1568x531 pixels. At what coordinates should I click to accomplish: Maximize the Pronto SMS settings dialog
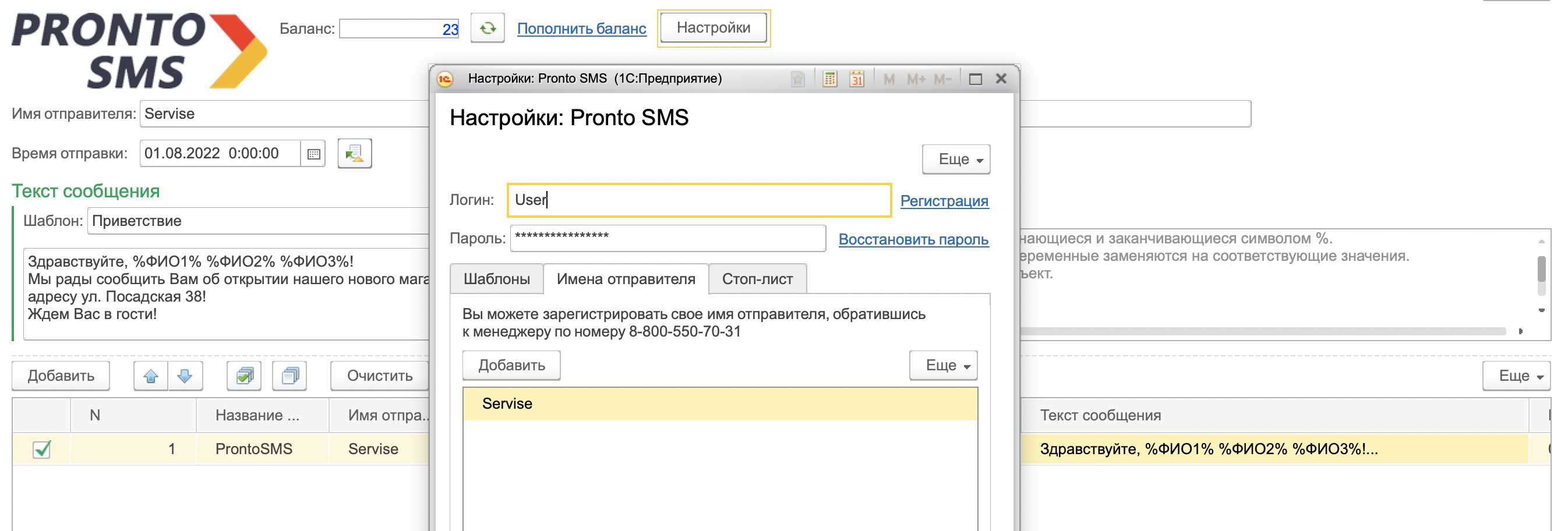(975, 79)
